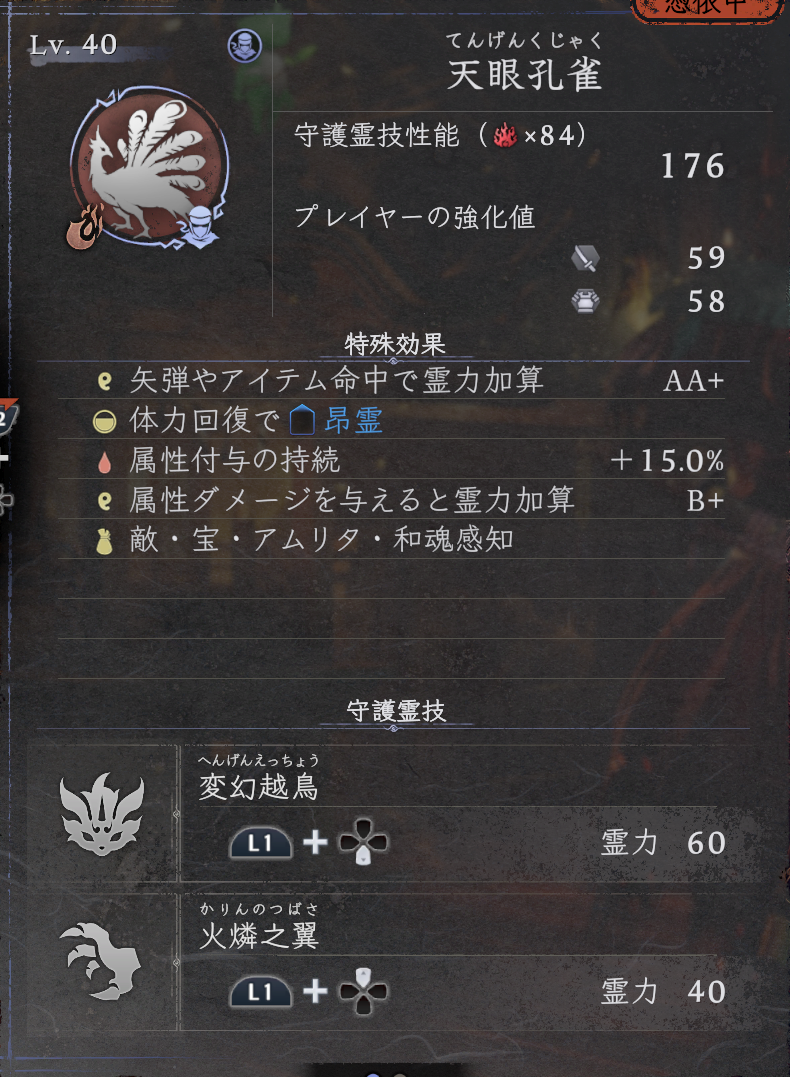This screenshot has height=1077, width=790.
Task: Click the red droplet icon for 属性付与の持続
Action: tap(104, 464)
